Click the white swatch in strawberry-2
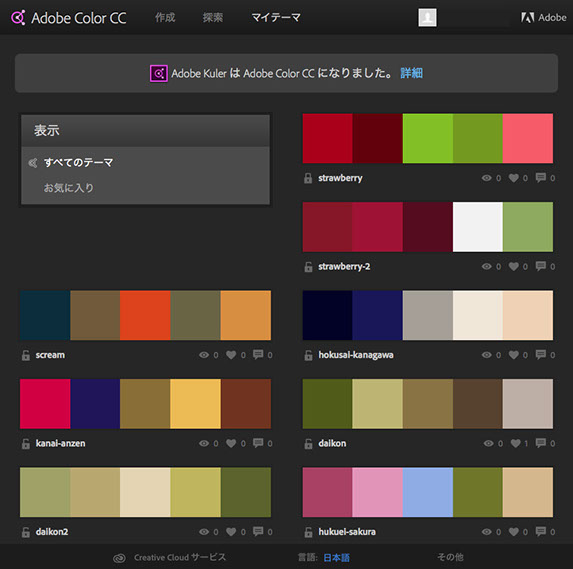573x569 pixels. pos(478,227)
